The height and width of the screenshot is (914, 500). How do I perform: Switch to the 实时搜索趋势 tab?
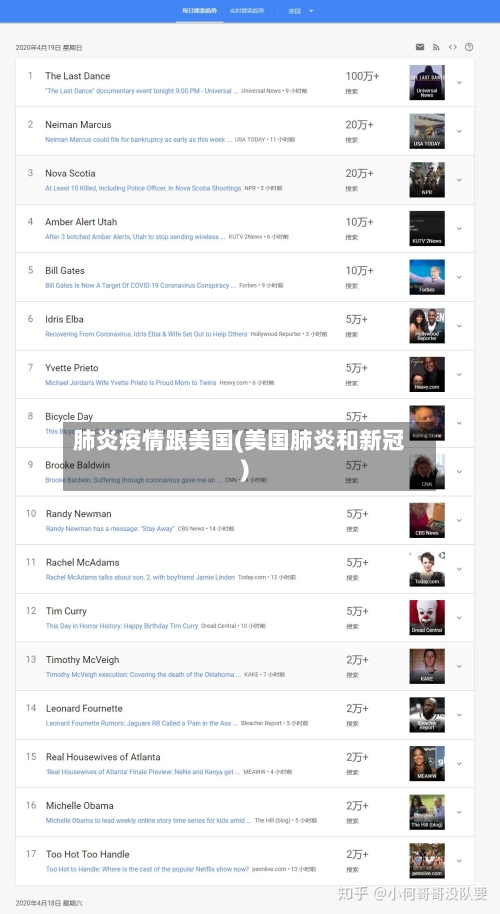247,11
